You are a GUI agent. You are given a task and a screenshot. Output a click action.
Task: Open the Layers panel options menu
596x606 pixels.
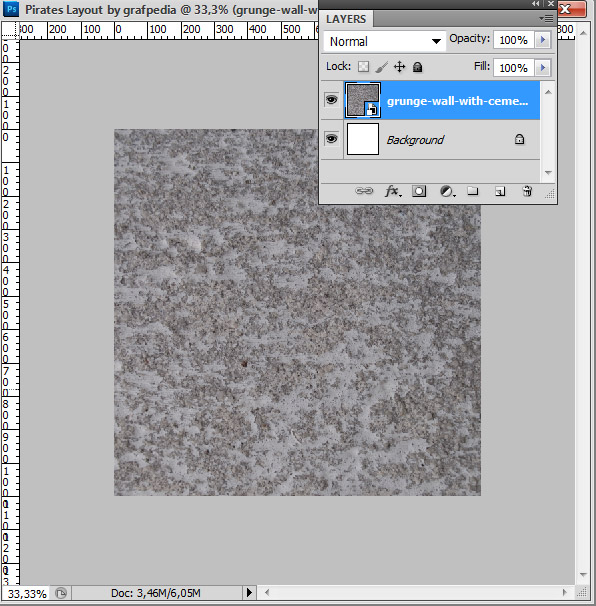pos(546,18)
